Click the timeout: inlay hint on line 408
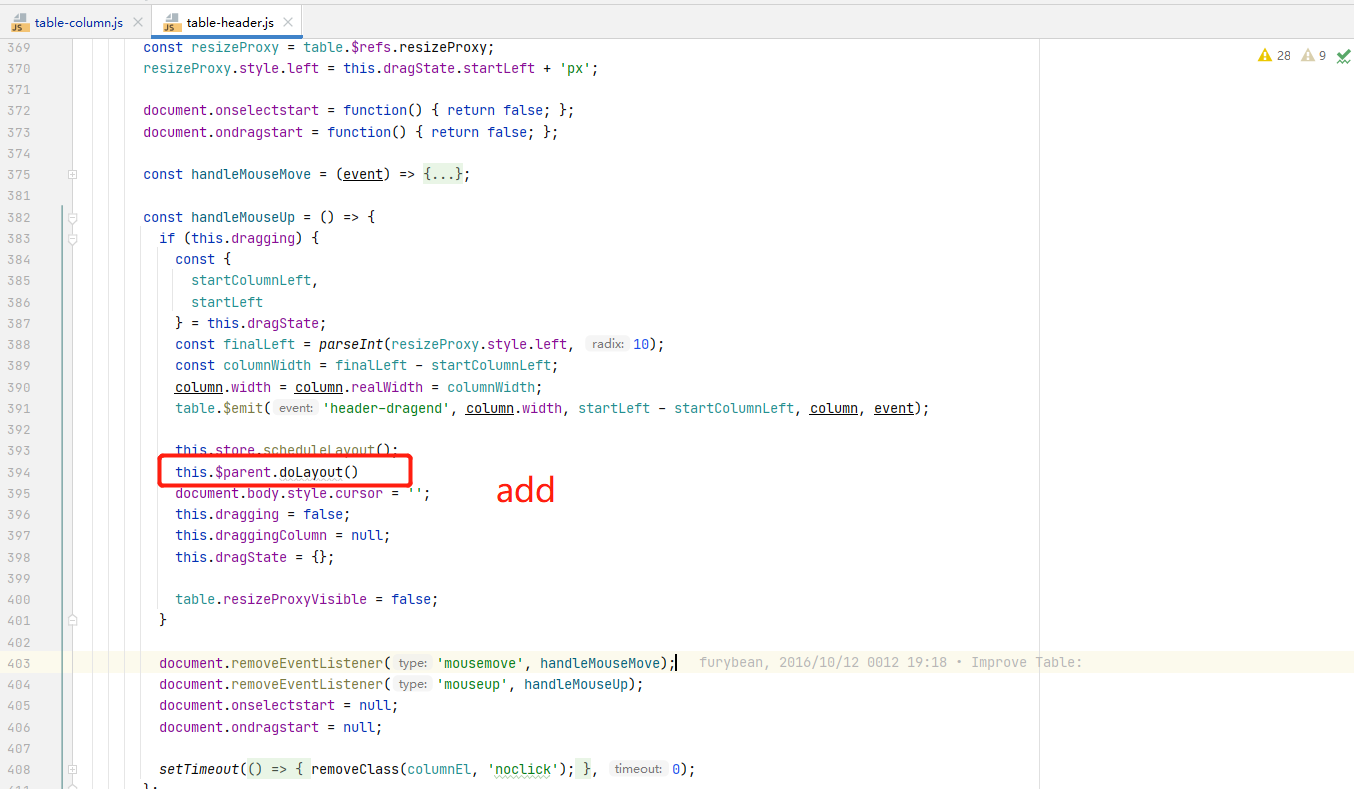Viewport: 1354px width, 789px height. pyautogui.click(x=638, y=769)
